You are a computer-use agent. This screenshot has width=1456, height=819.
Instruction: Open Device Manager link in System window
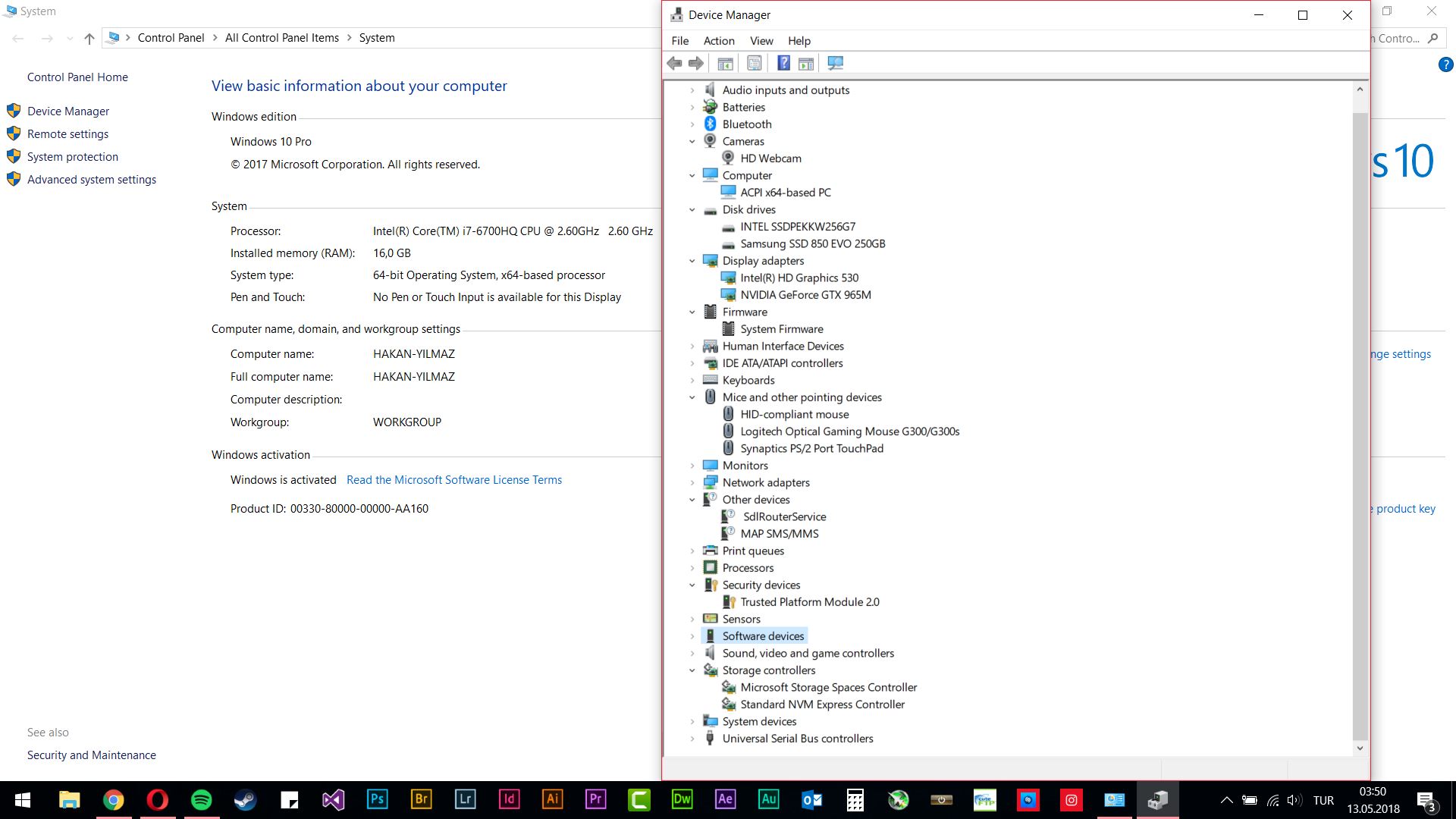[68, 111]
